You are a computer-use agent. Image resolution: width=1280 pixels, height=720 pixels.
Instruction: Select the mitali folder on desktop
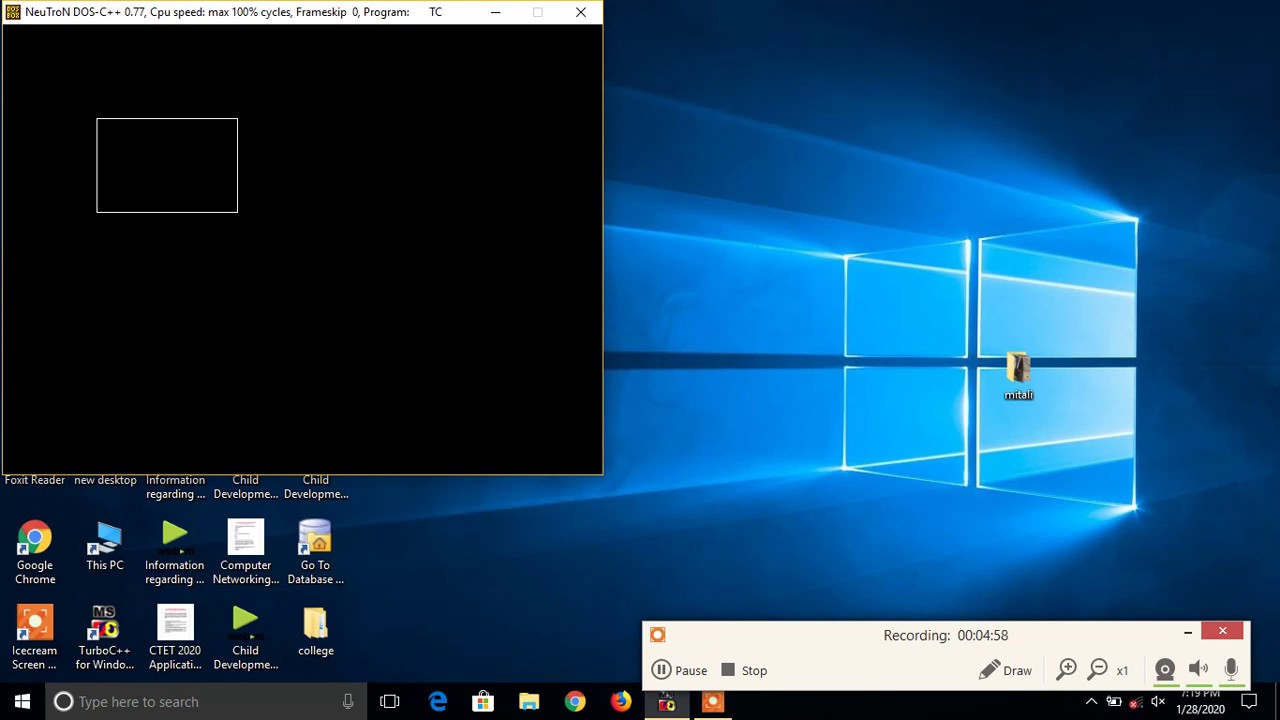tap(1019, 376)
